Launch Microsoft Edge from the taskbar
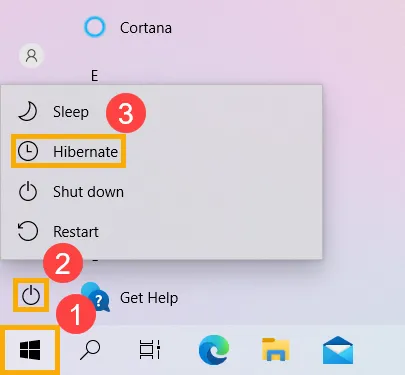The width and height of the screenshot is (405, 375). coord(214,350)
